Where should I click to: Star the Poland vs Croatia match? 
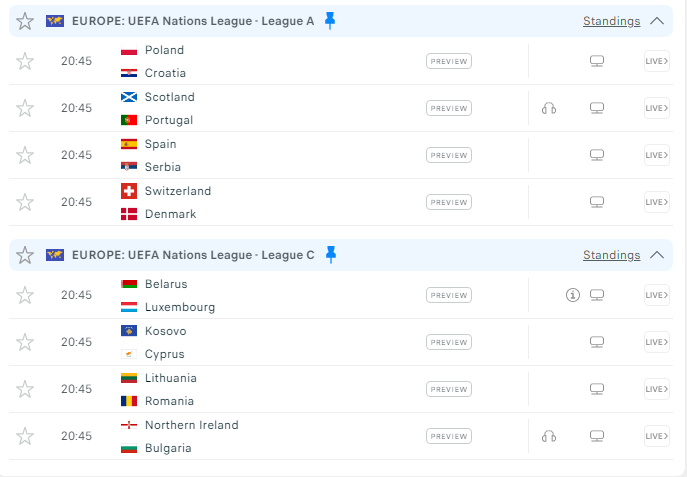tap(25, 61)
